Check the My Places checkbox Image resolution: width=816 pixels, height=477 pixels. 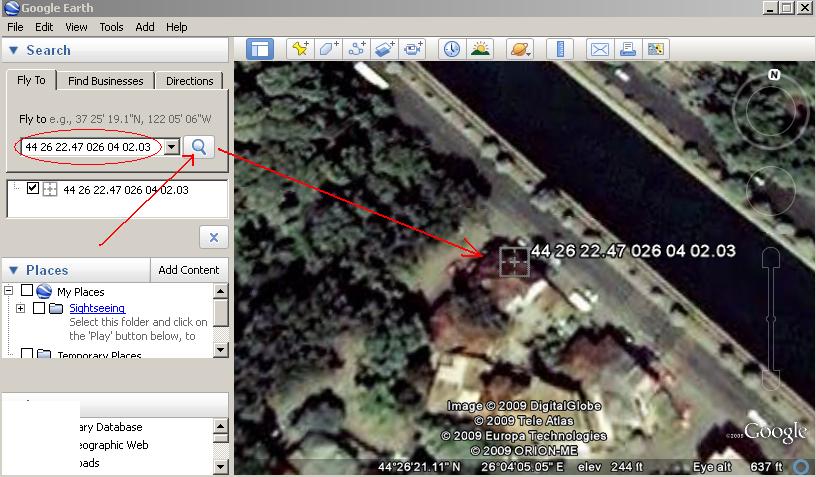click(x=27, y=290)
